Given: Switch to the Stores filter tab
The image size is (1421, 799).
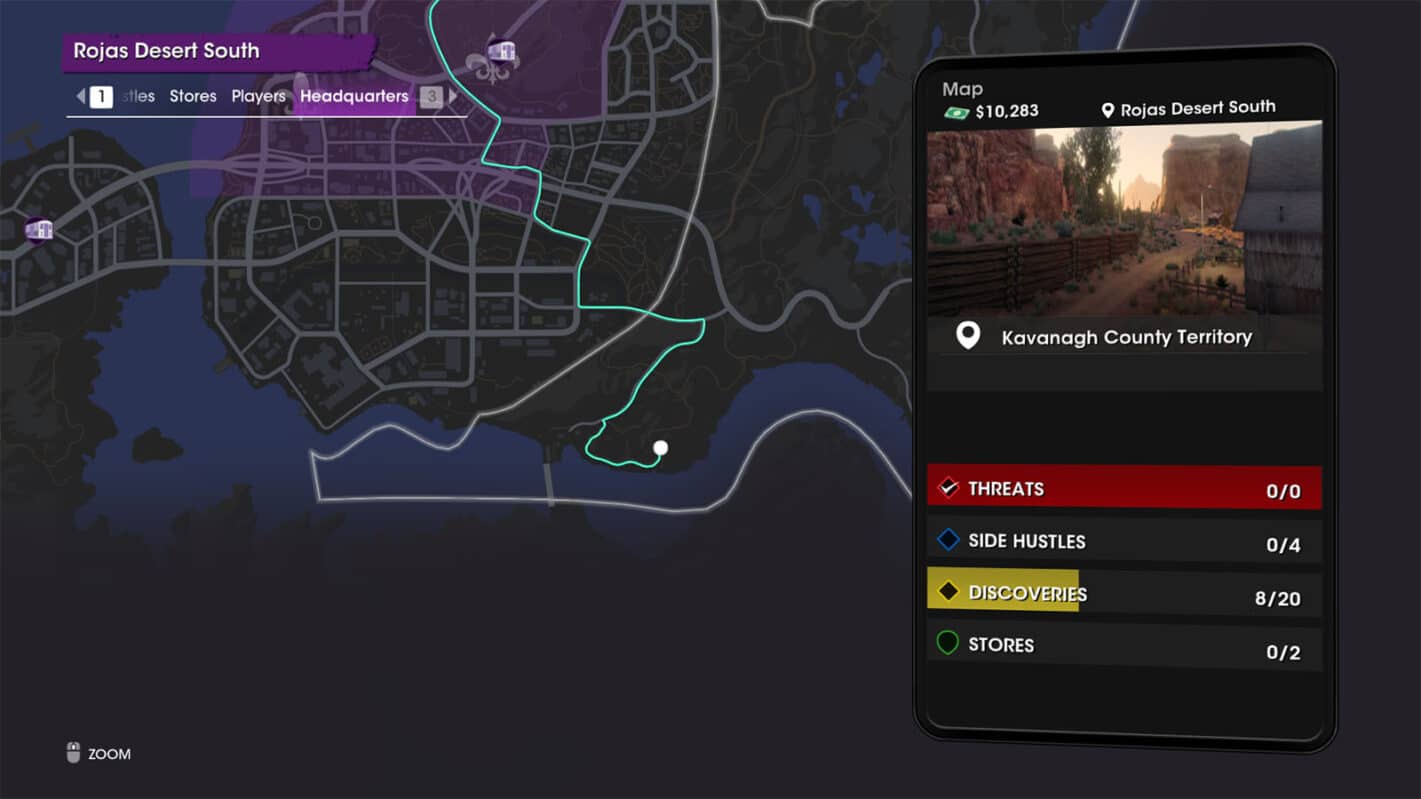Looking at the screenshot, I should point(193,97).
